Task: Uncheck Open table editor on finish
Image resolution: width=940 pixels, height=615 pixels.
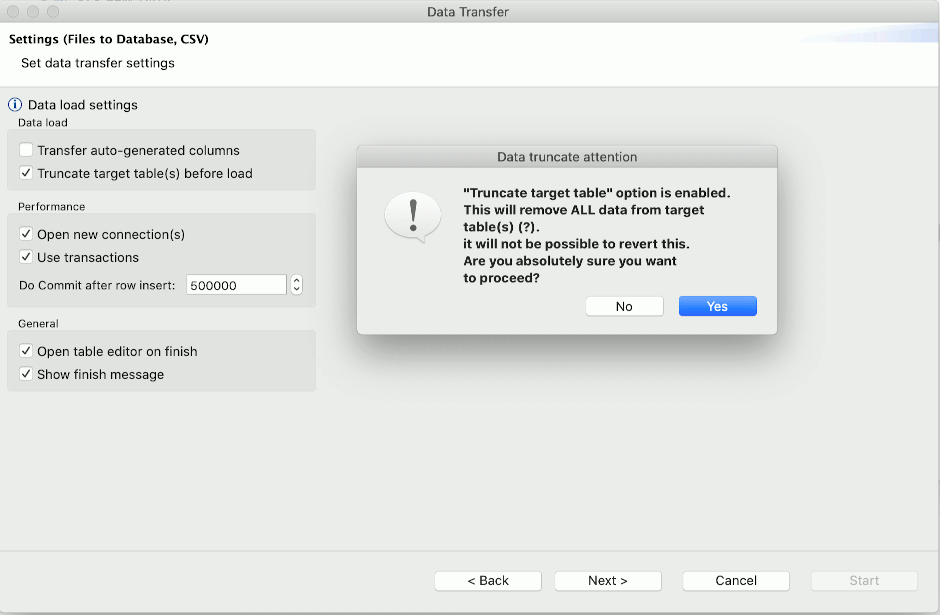Action: pos(26,351)
